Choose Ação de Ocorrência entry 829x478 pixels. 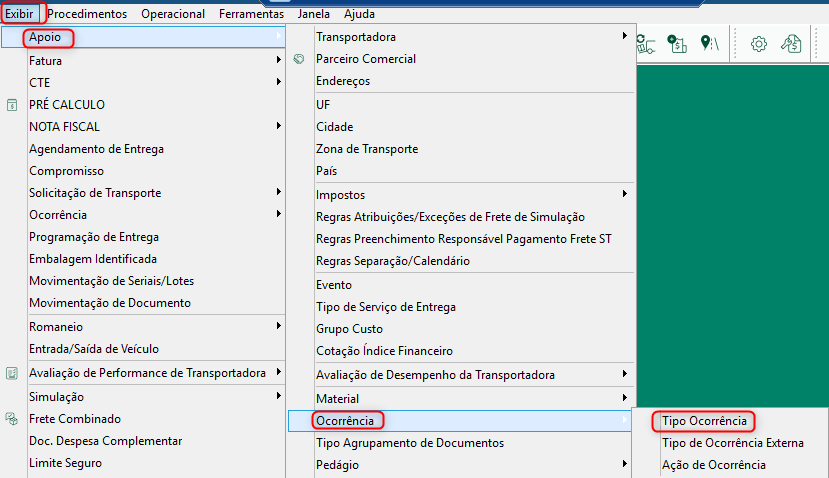714,465
